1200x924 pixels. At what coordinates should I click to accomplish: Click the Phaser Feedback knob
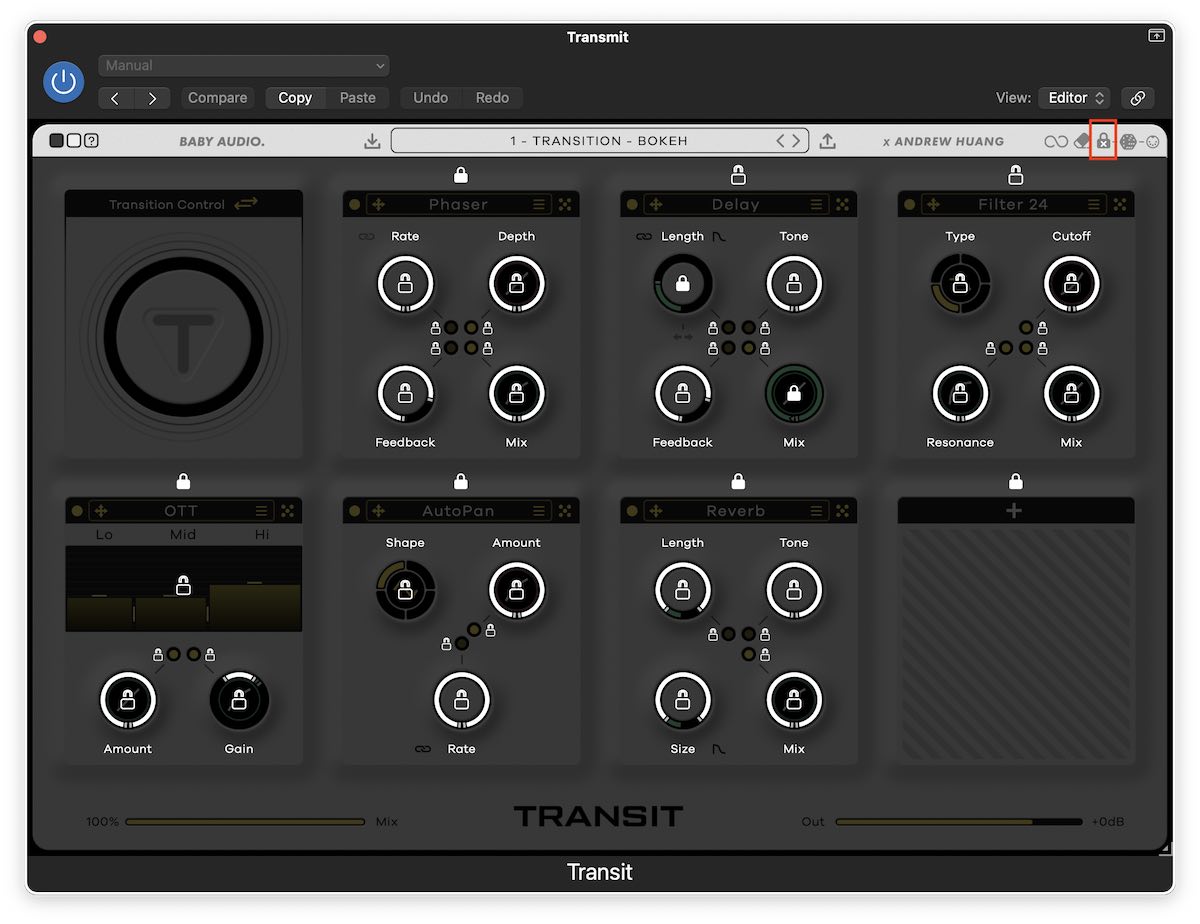click(405, 394)
